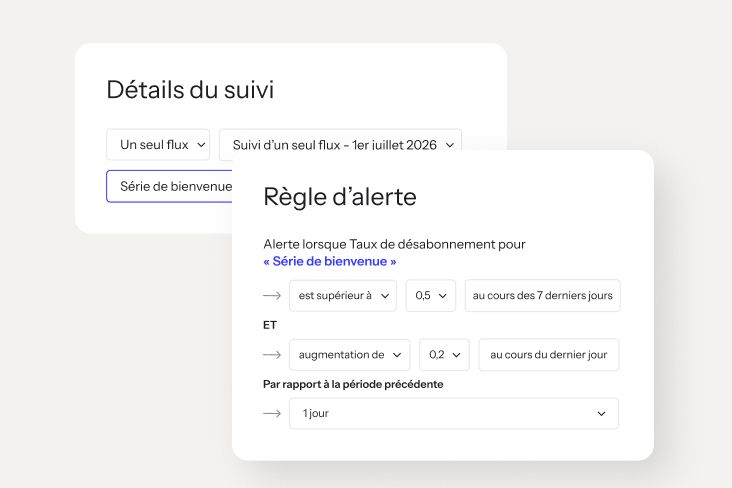
Task: Click arrow icon before '1 jour'
Action: coord(272,413)
